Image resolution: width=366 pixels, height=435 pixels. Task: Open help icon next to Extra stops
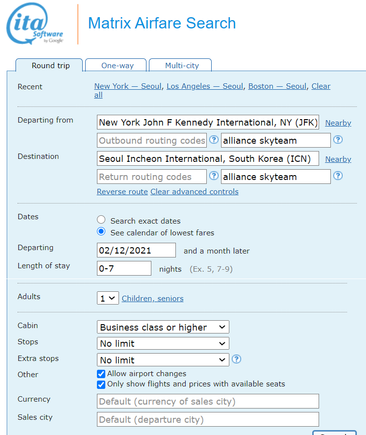[236, 359]
